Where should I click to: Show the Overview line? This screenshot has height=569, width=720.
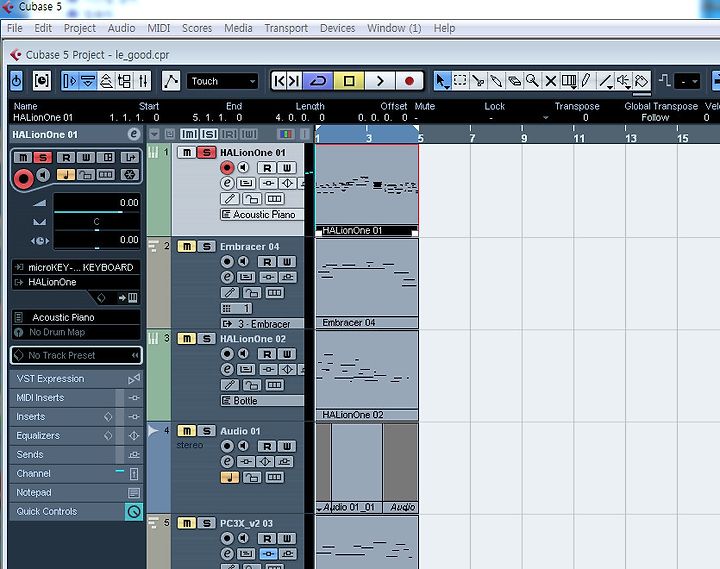[106, 81]
